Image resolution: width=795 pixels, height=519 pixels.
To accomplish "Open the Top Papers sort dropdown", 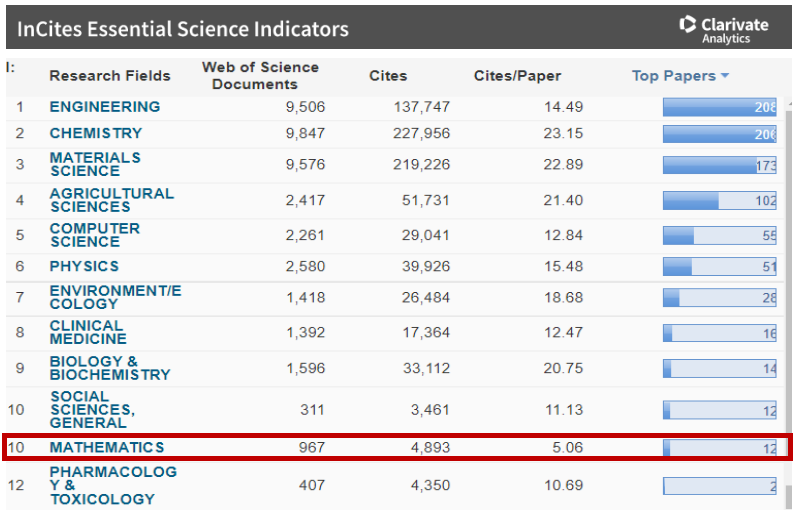I will point(680,76).
